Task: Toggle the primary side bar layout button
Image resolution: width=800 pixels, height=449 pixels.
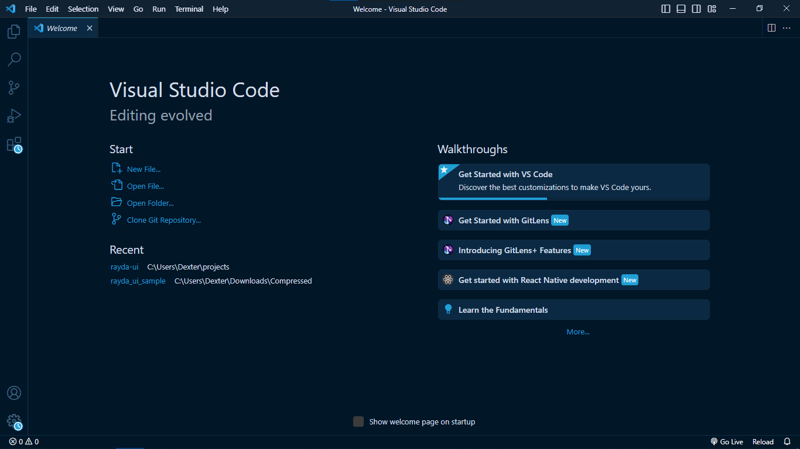Action: (665, 9)
